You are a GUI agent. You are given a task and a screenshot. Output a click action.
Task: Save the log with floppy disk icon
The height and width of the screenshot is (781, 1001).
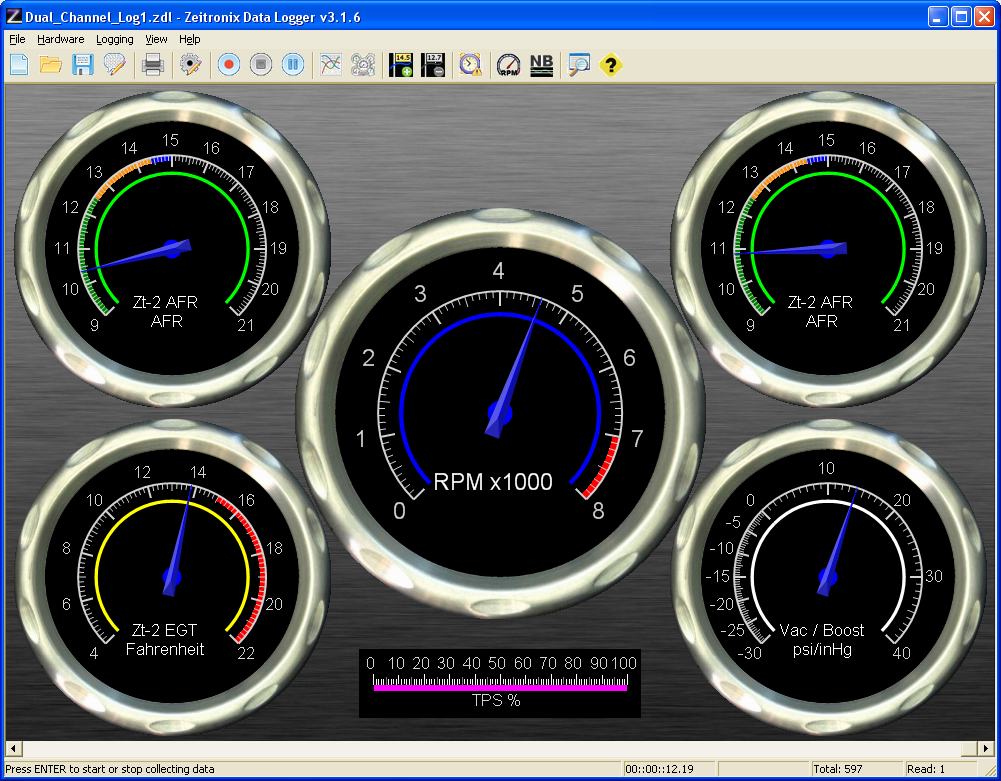[x=83, y=65]
